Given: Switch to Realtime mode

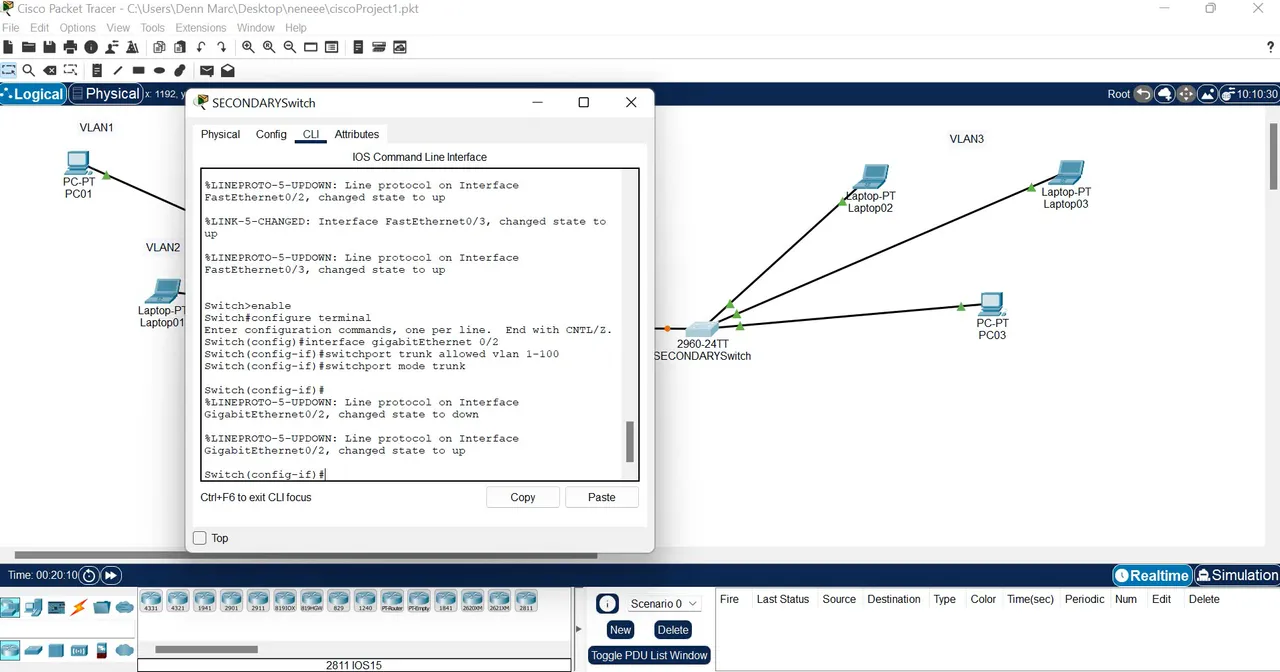Looking at the screenshot, I should (1152, 575).
